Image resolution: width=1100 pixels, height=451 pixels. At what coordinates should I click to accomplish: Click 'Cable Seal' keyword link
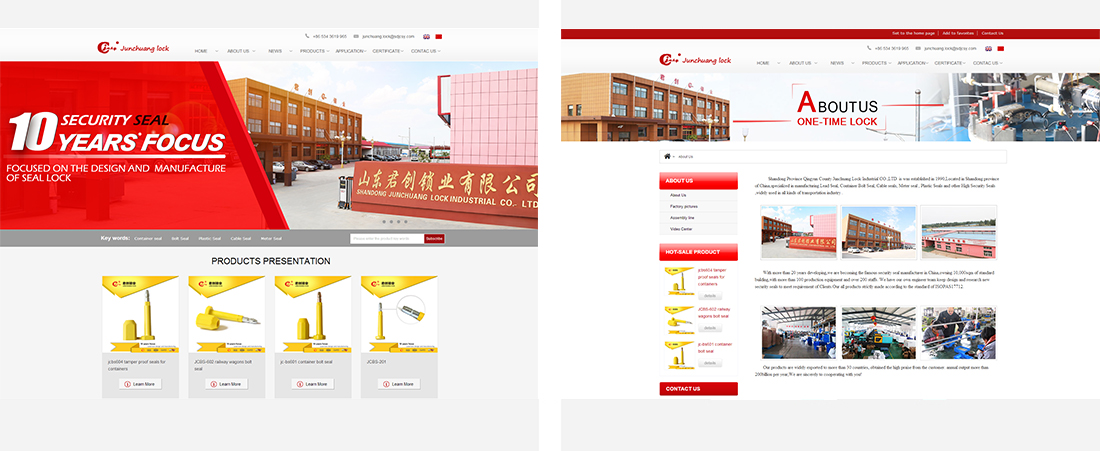pyautogui.click(x=241, y=238)
